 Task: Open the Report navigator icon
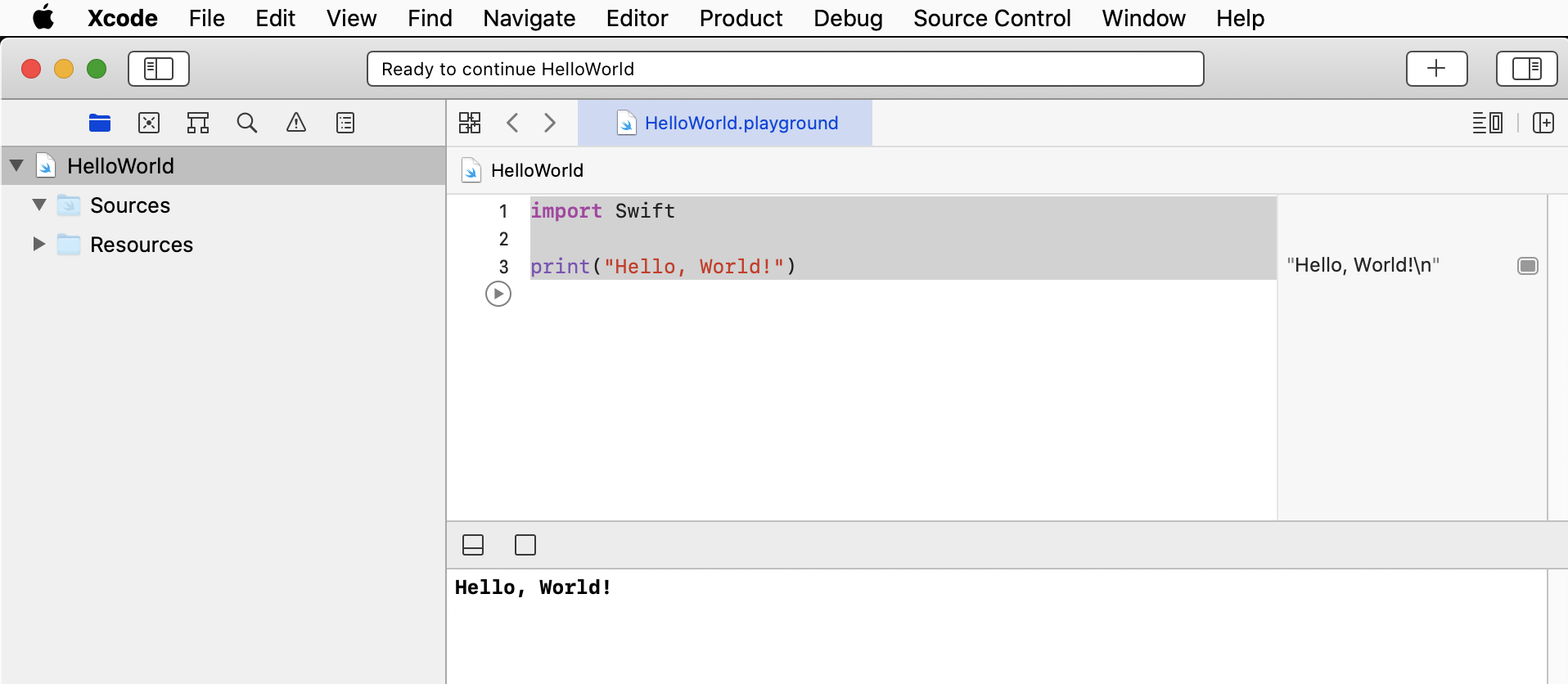tap(345, 123)
